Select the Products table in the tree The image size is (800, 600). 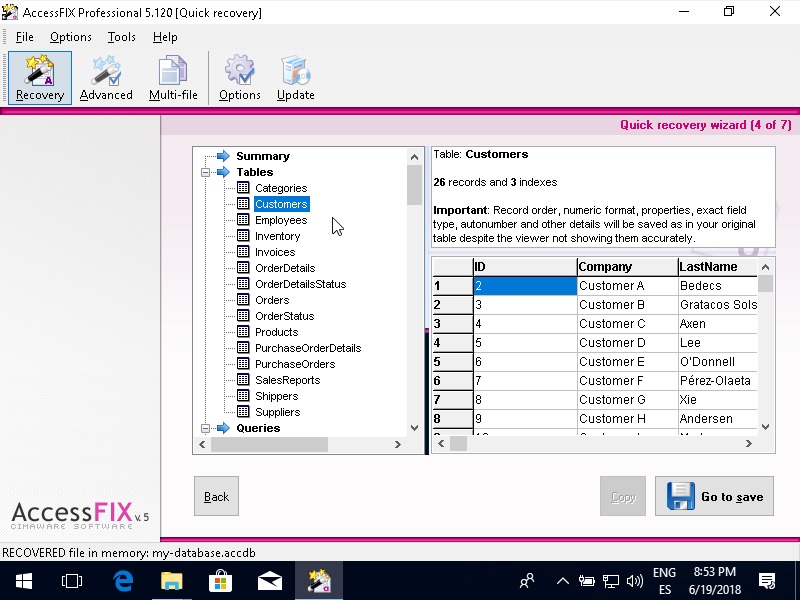[x=276, y=332]
